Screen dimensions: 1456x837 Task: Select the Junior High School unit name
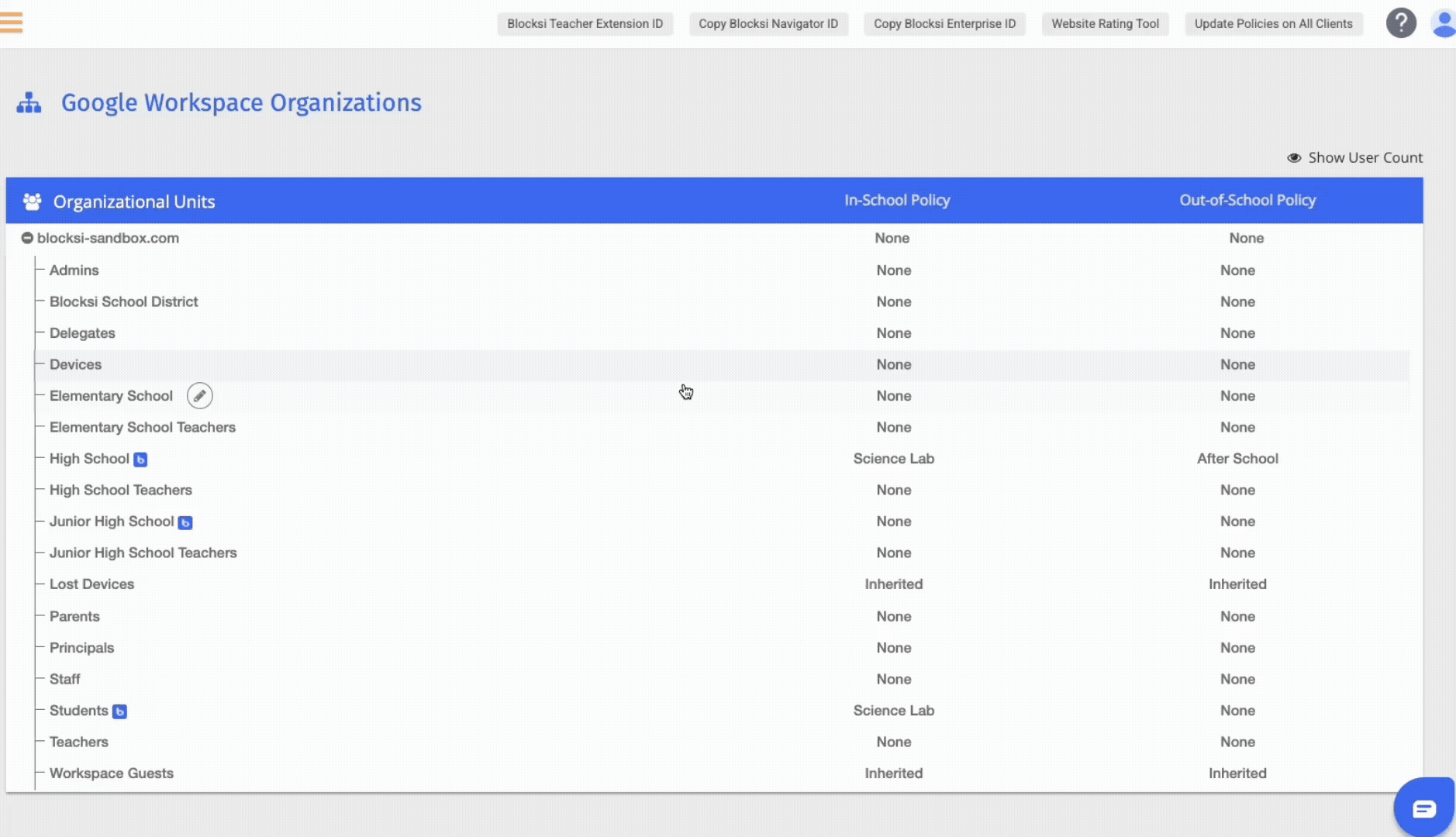[112, 522]
